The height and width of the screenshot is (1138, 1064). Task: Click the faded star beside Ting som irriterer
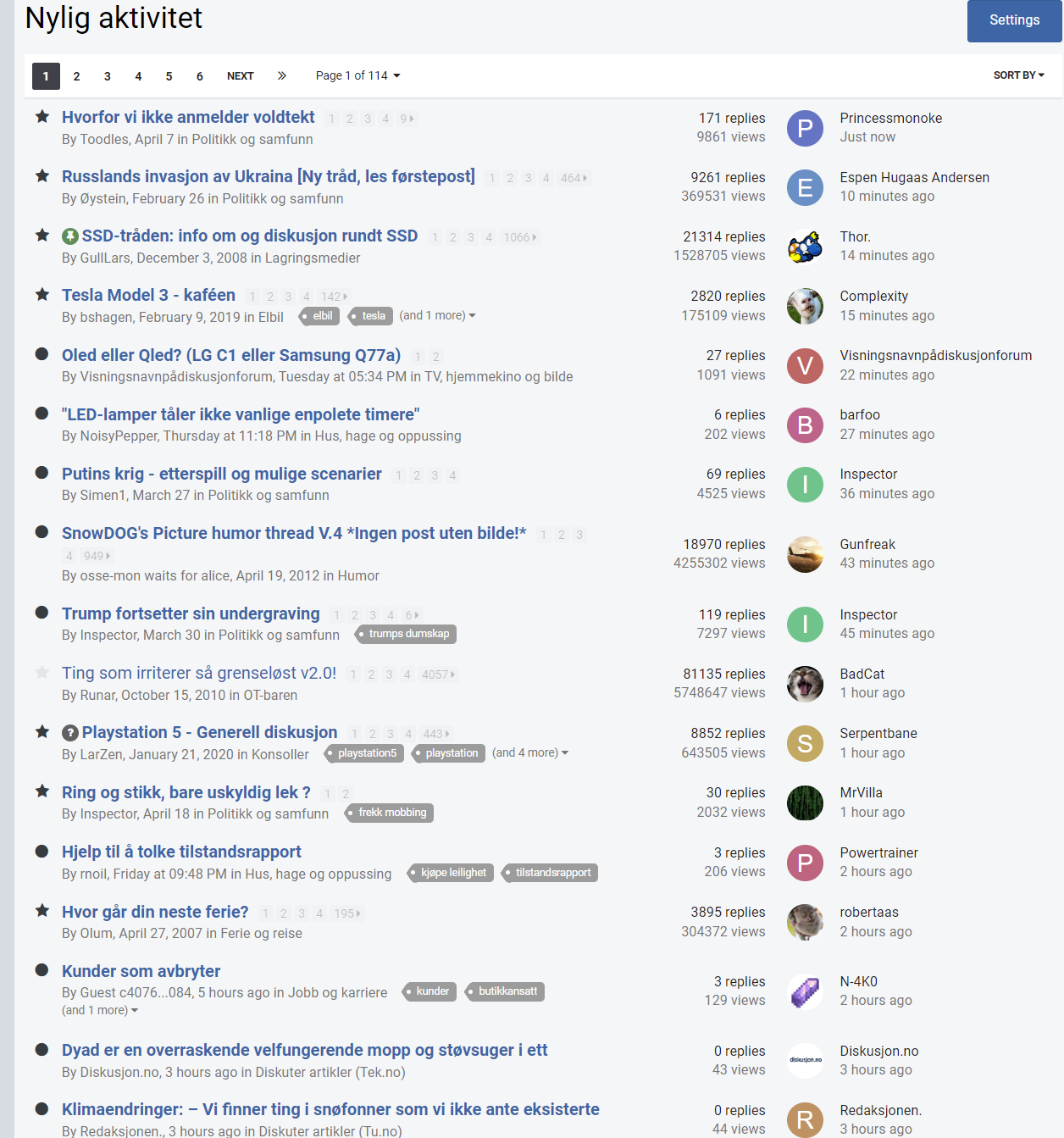pos(42,672)
